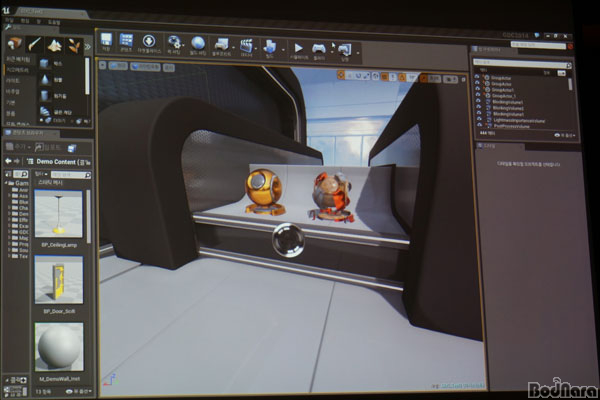Select the scale transform gizmo icon
The image size is (600, 400).
pos(367,76)
